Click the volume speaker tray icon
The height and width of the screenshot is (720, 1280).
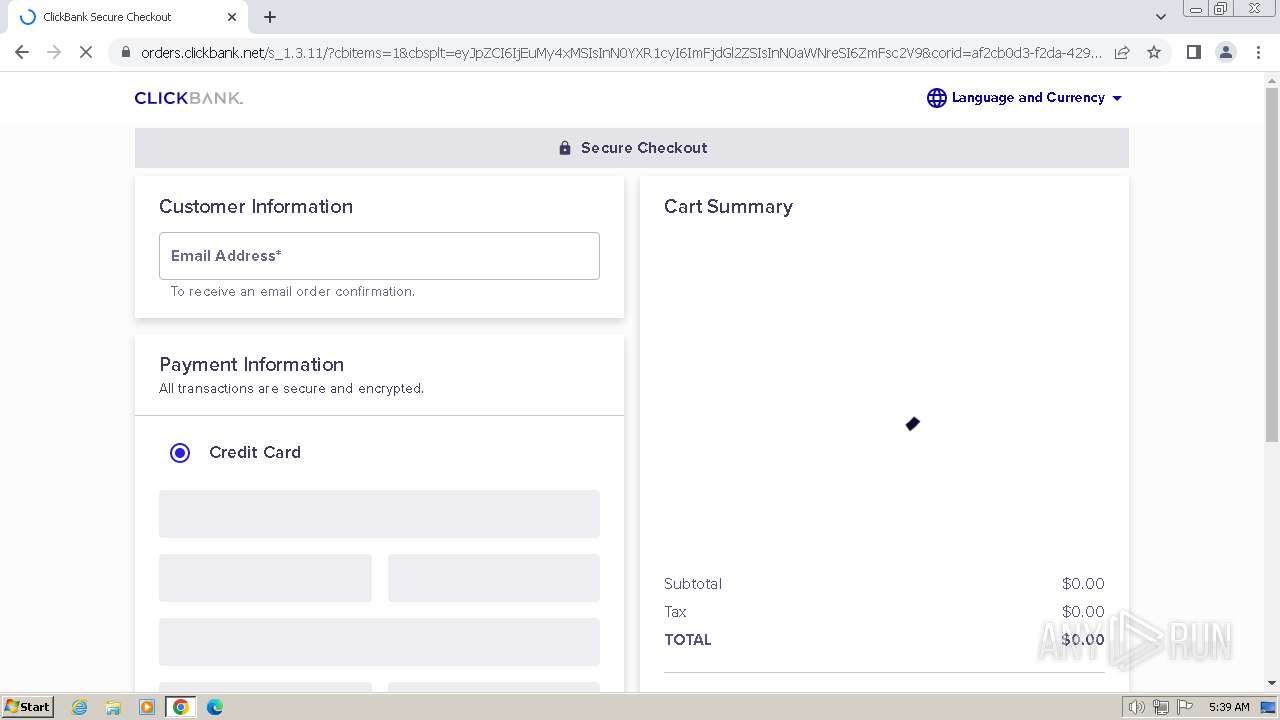coord(1136,707)
